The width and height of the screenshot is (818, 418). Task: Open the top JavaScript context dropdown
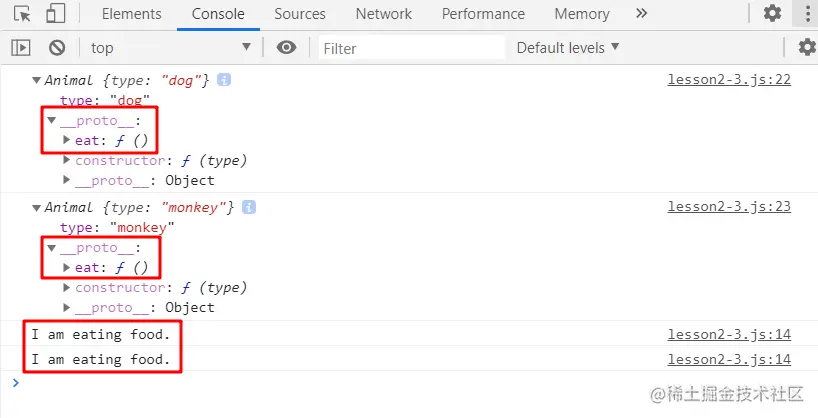pos(170,47)
